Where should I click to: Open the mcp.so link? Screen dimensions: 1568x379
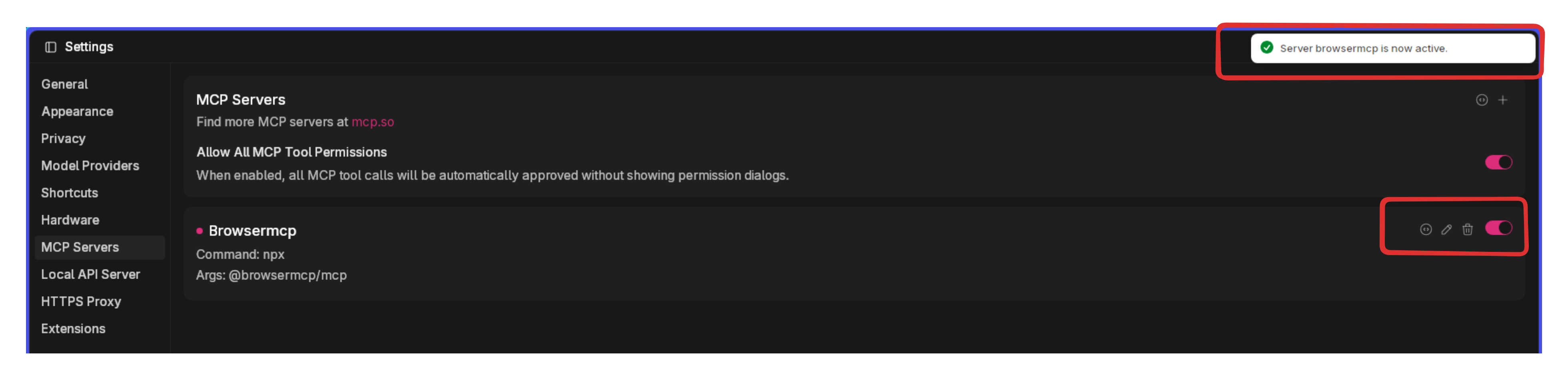373,122
